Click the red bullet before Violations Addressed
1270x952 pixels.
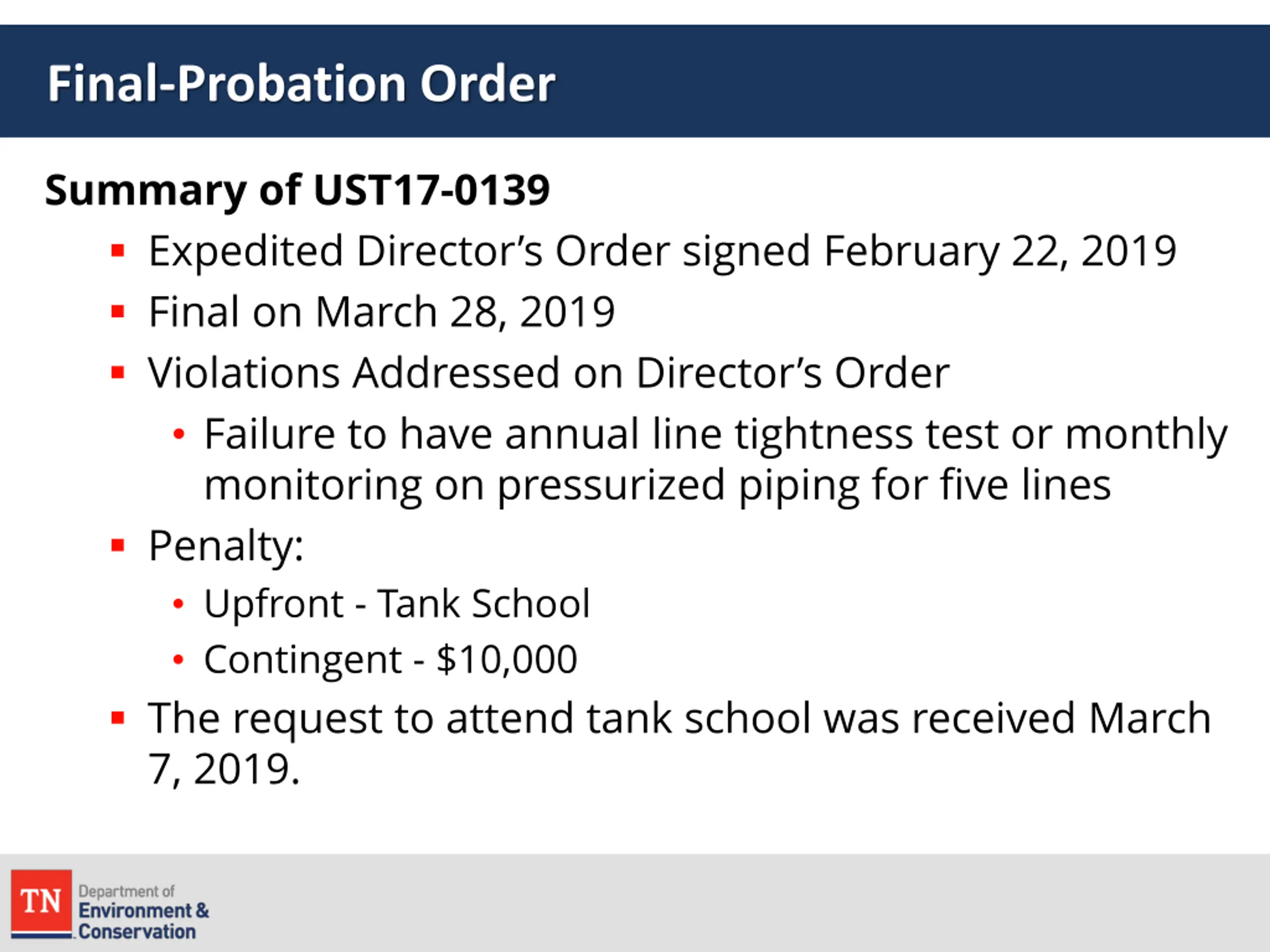(118, 373)
